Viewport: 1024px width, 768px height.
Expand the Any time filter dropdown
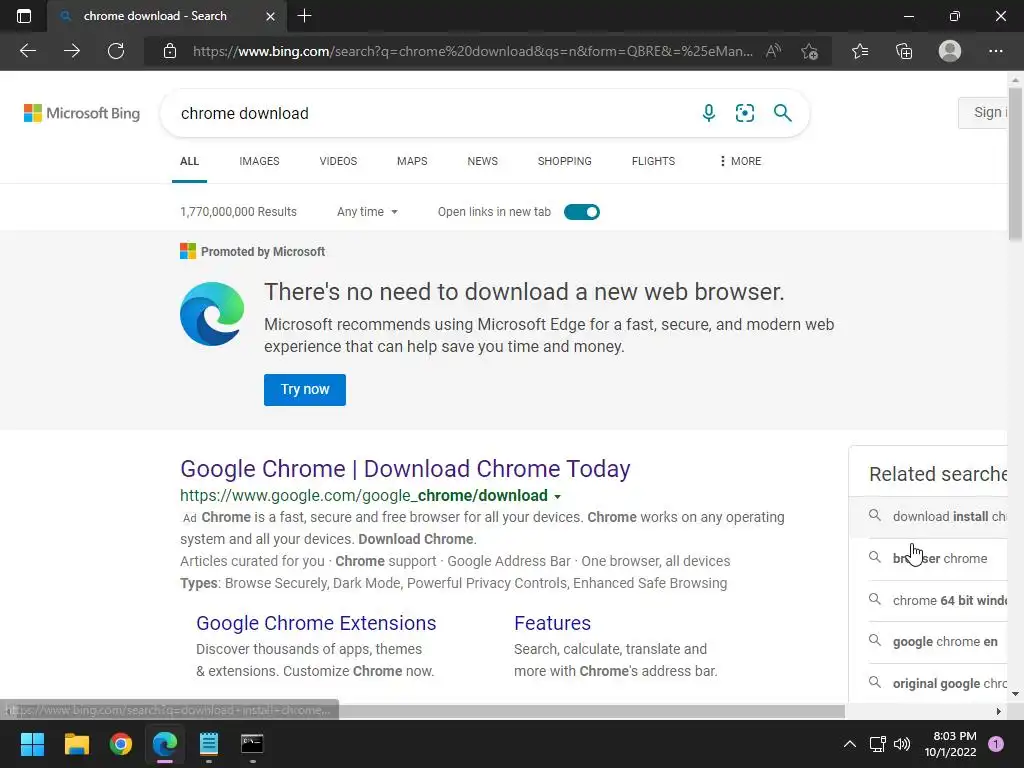pyautogui.click(x=367, y=212)
